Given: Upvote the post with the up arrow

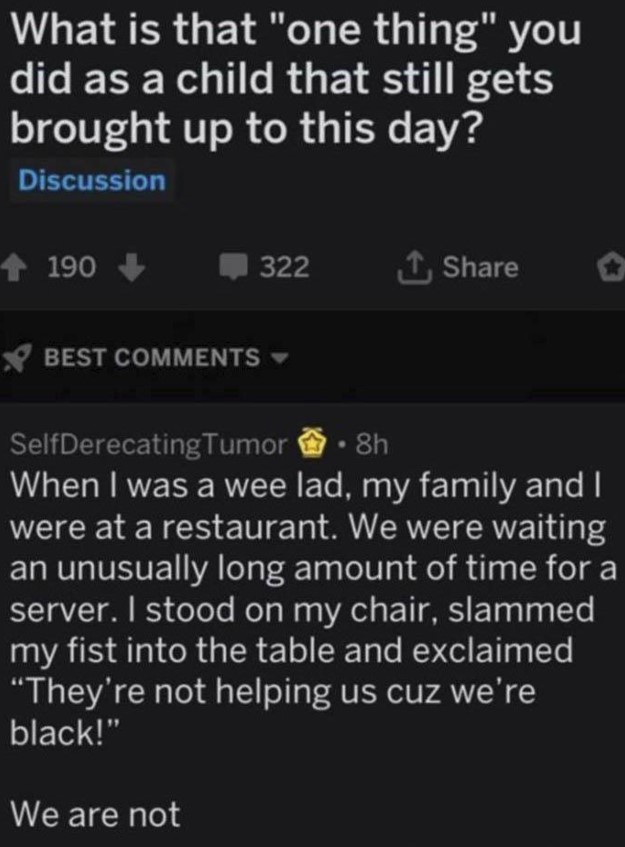Looking at the screenshot, I should click(14, 268).
